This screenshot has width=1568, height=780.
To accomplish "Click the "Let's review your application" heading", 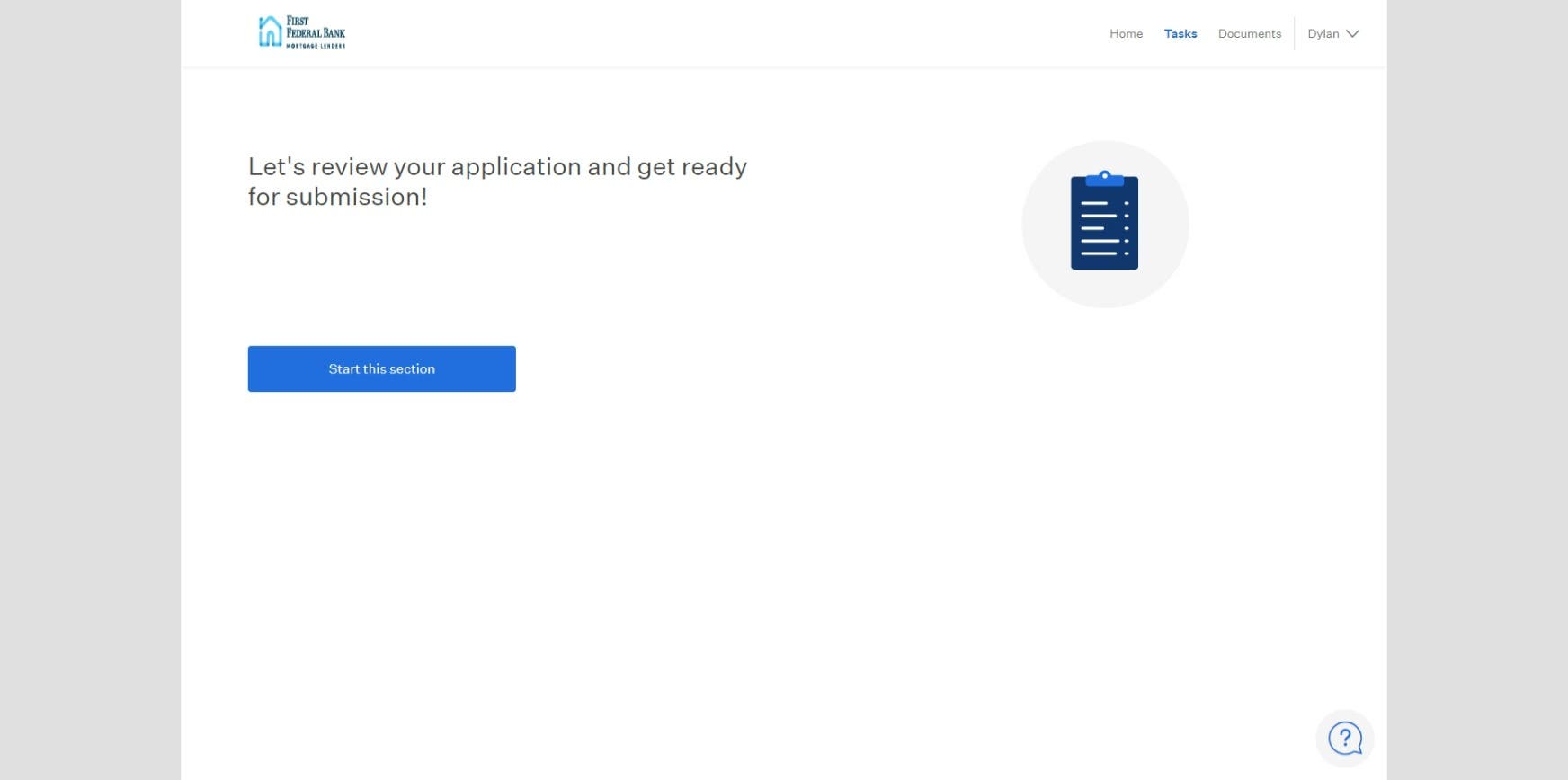I will coord(497,167).
